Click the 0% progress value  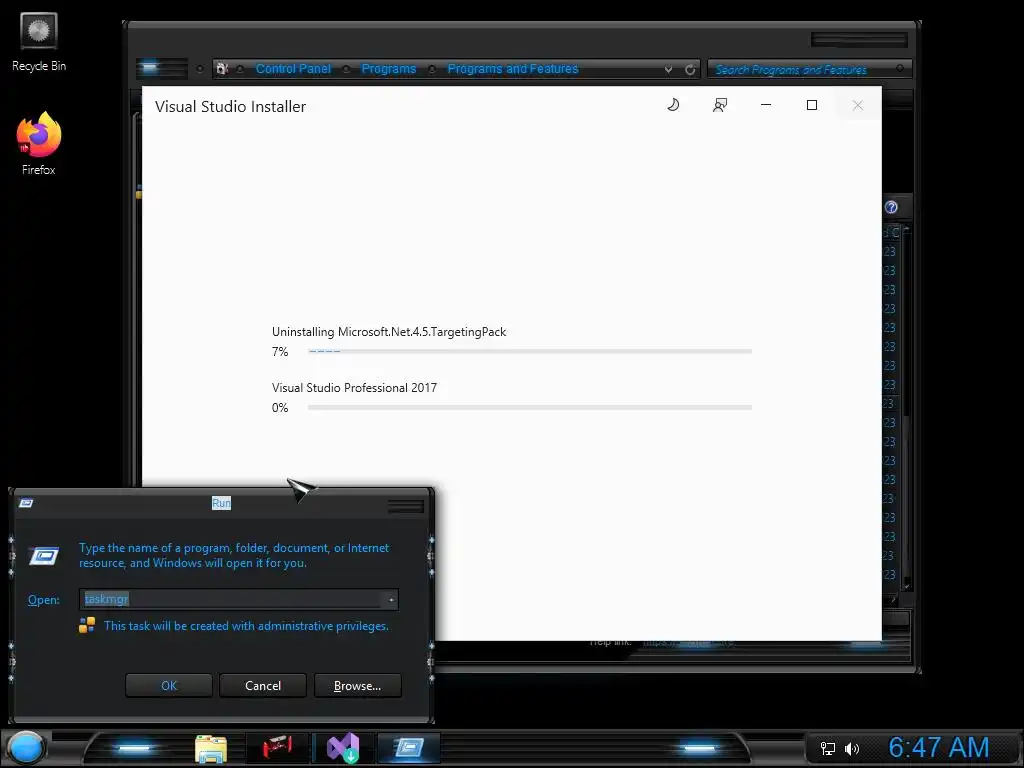pos(280,408)
